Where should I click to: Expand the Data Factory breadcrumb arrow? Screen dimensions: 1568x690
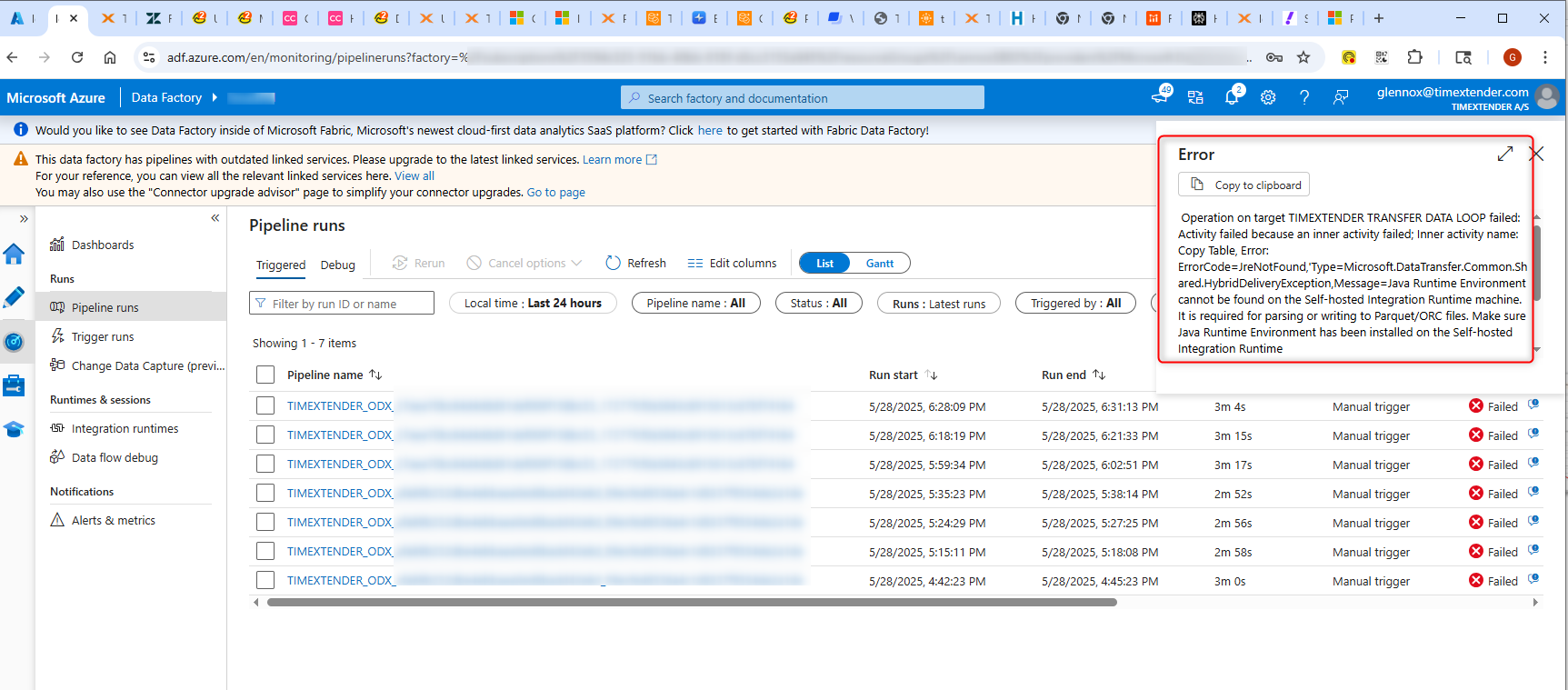click(x=215, y=97)
